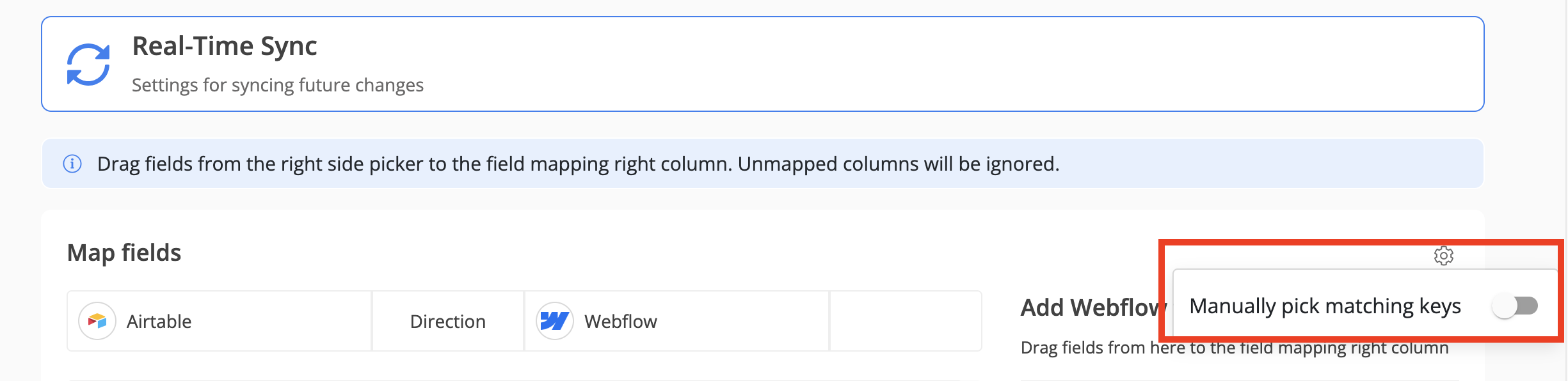This screenshot has height=381, width=1568.
Task: Click the Airtable logo icon
Action: click(x=97, y=321)
